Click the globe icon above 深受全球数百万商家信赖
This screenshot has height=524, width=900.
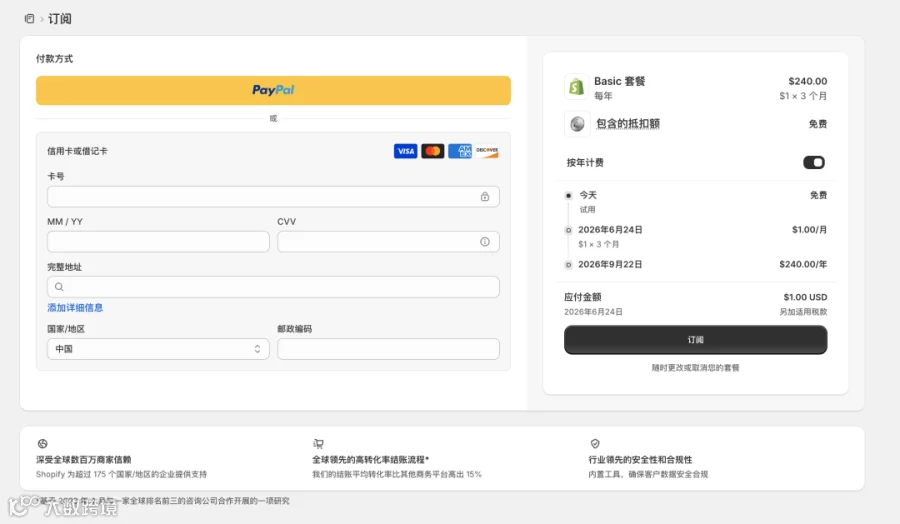click(42, 444)
